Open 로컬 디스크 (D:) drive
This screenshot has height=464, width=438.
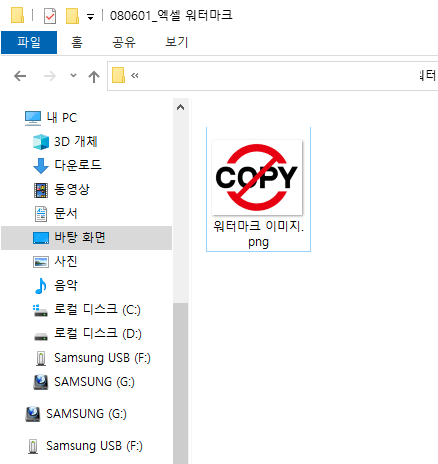point(98,334)
